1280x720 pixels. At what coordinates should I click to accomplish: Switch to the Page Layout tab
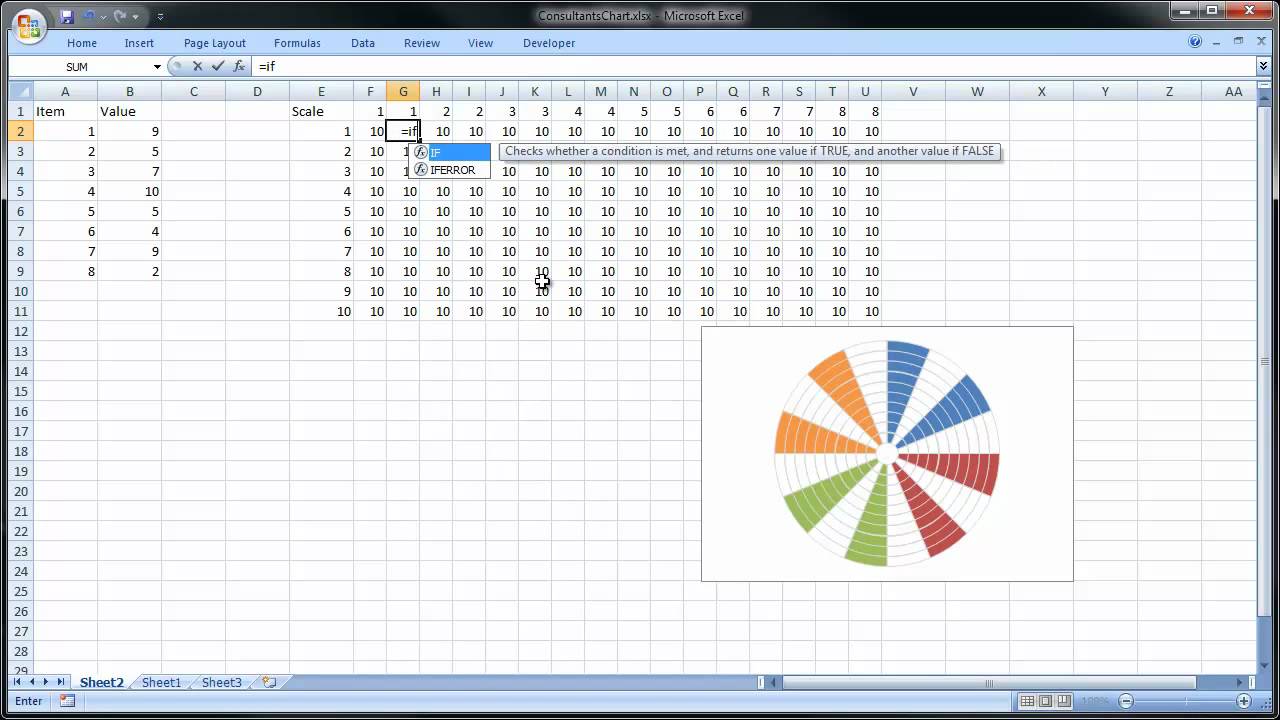coord(215,43)
